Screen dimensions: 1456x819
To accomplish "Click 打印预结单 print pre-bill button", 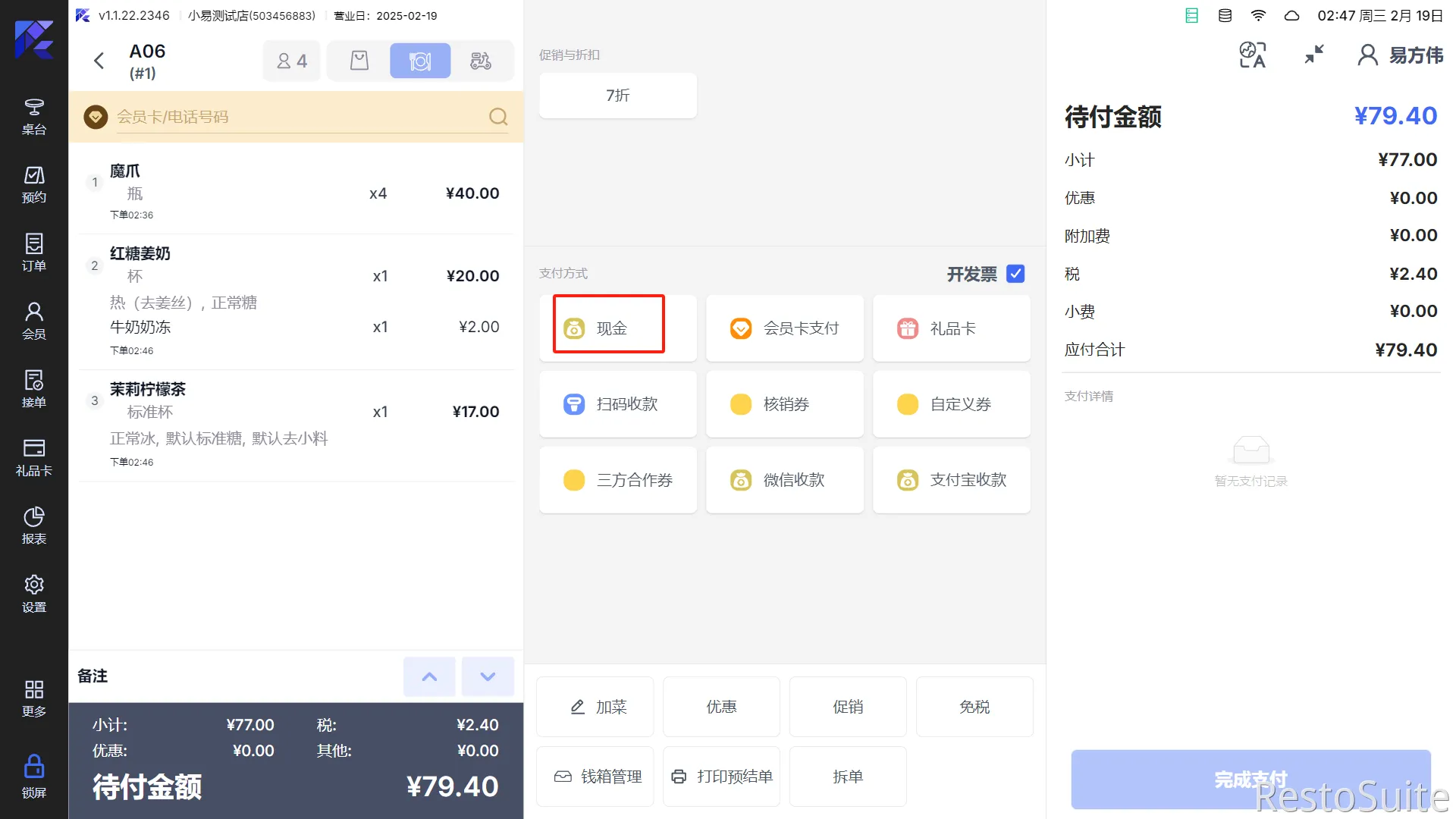I will pos(721,777).
